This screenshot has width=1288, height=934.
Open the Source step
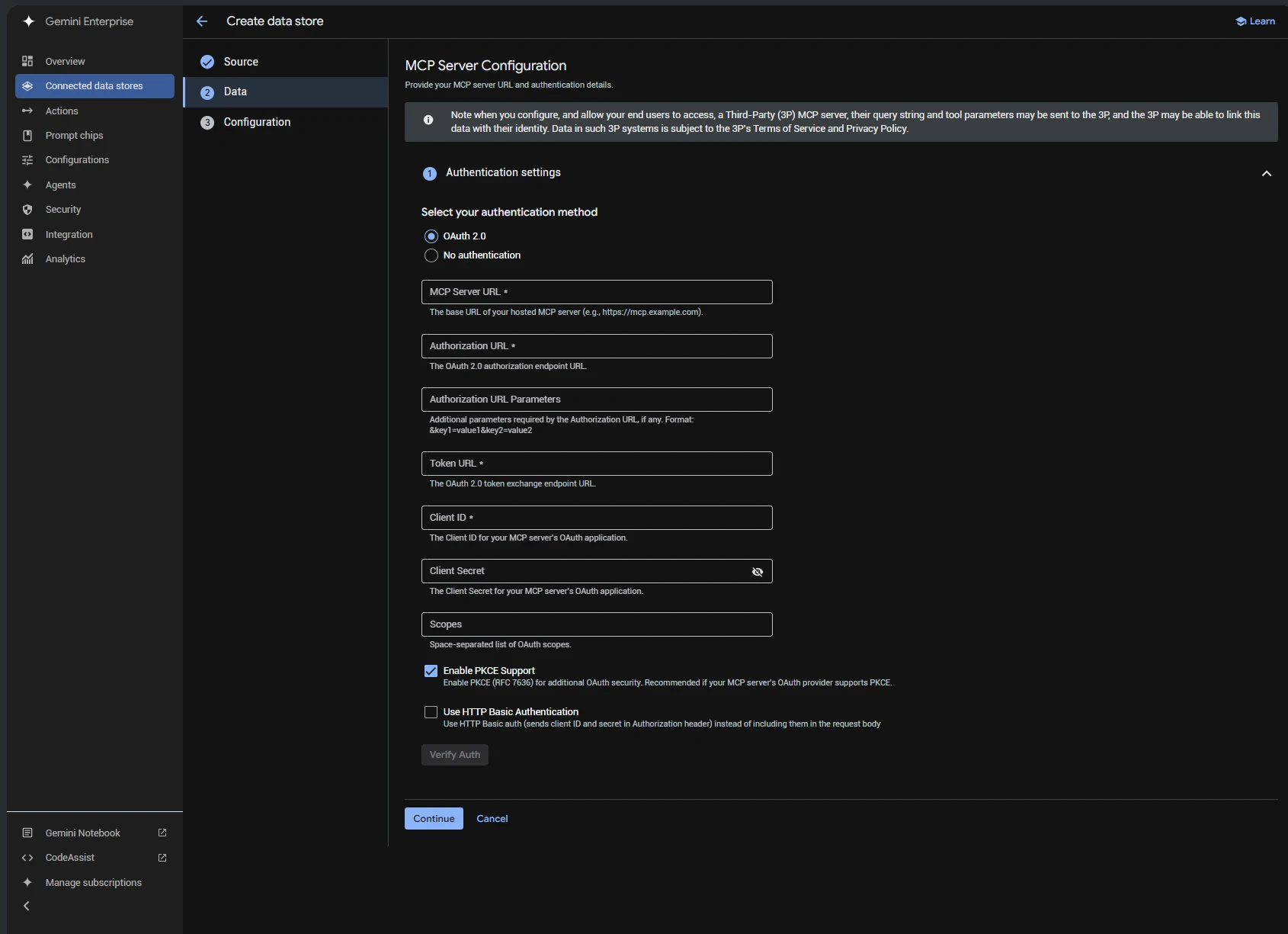coord(286,62)
